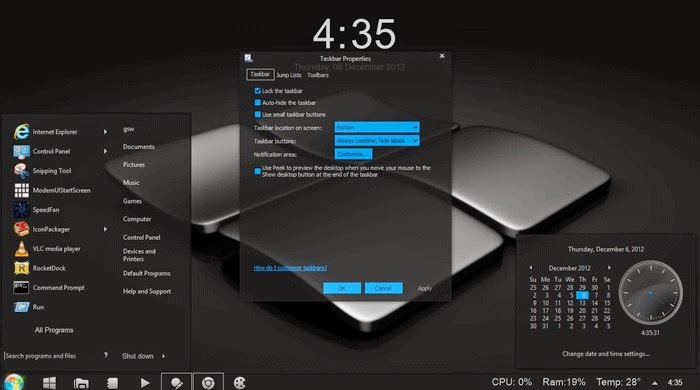Toggle Use Peek to preview desktop checkbox

258,171
